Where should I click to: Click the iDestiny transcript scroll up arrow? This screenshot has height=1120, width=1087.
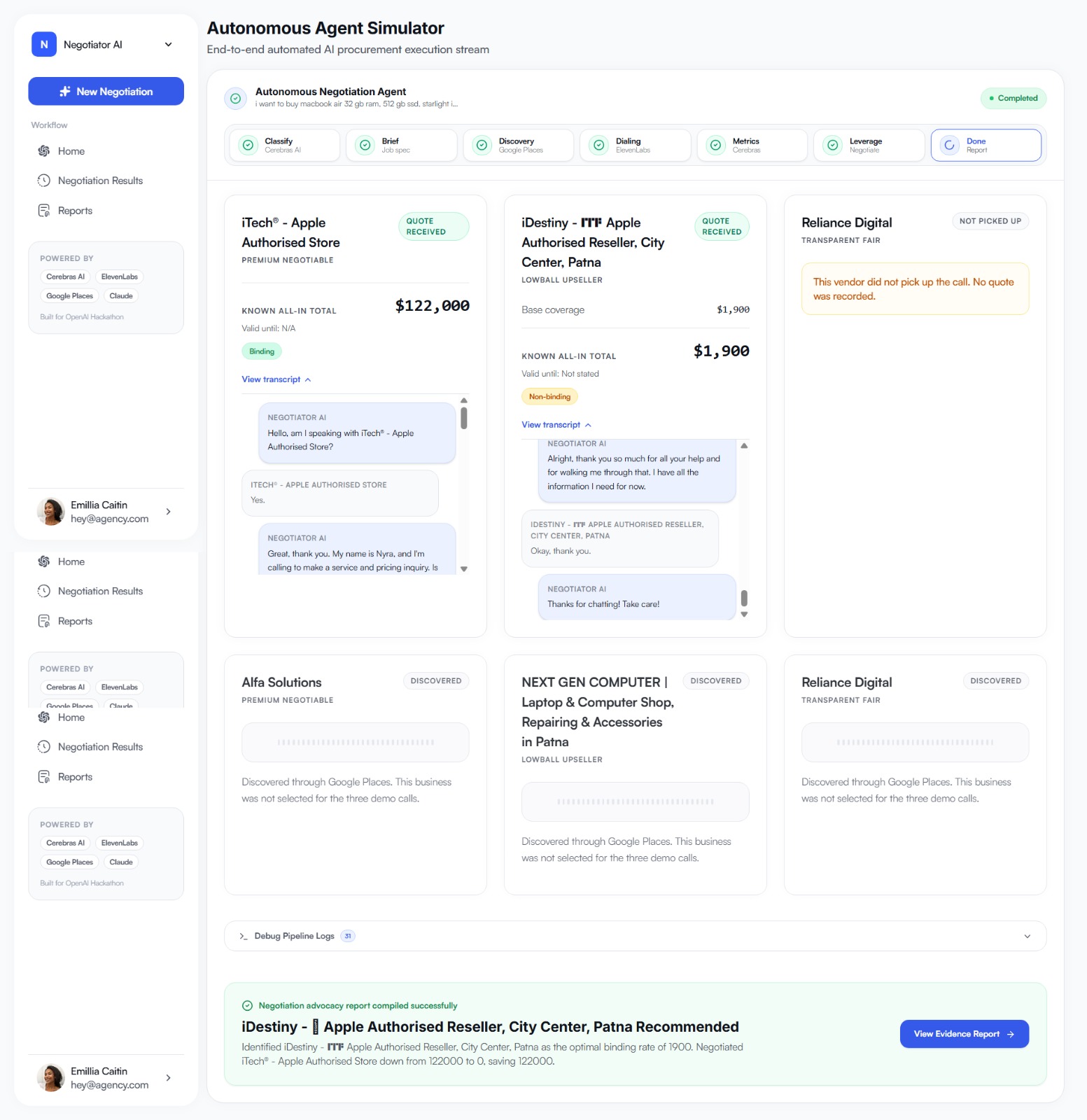click(744, 446)
